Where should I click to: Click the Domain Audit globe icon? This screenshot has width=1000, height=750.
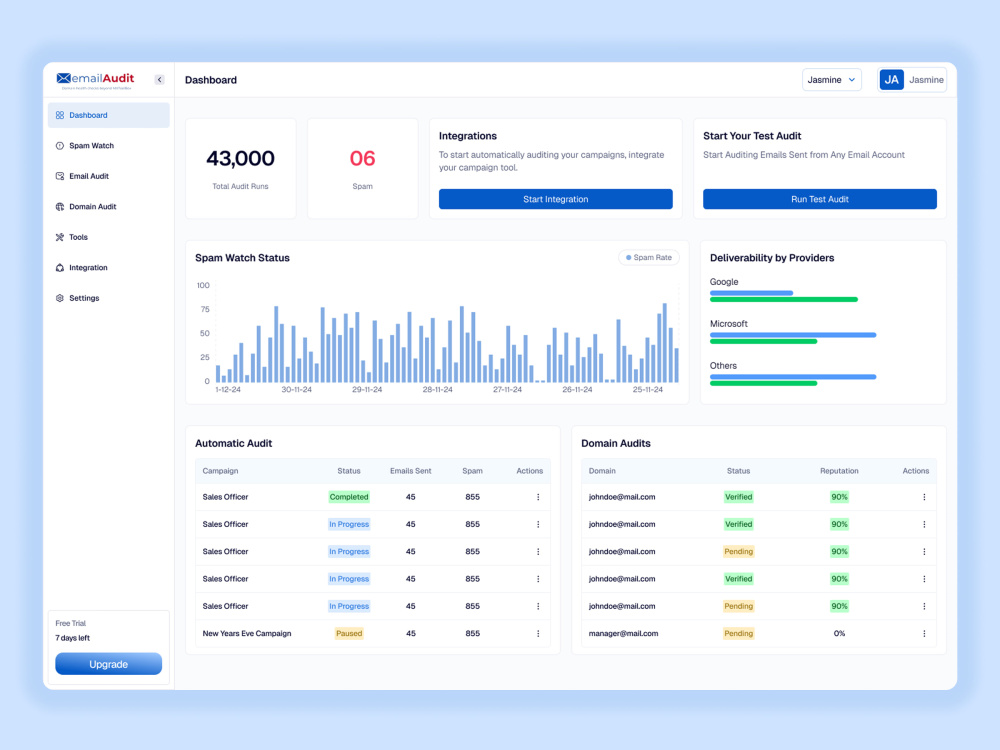click(60, 207)
